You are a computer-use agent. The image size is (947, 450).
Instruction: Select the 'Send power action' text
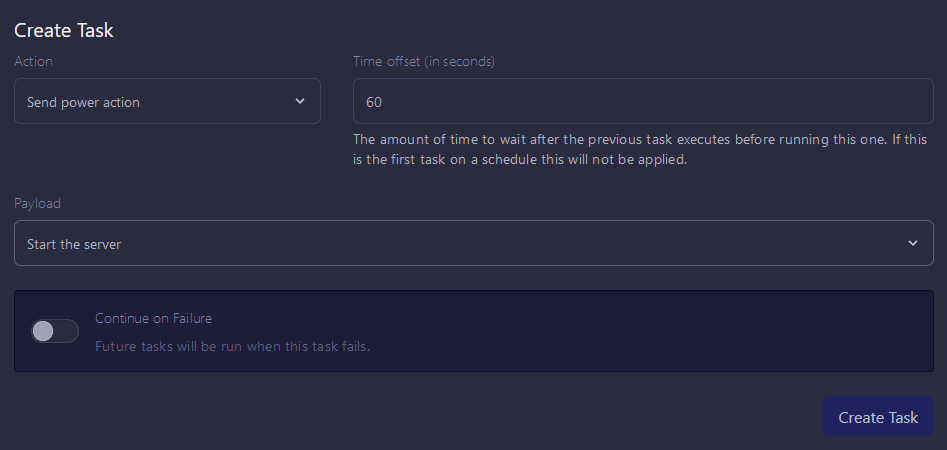coord(83,102)
